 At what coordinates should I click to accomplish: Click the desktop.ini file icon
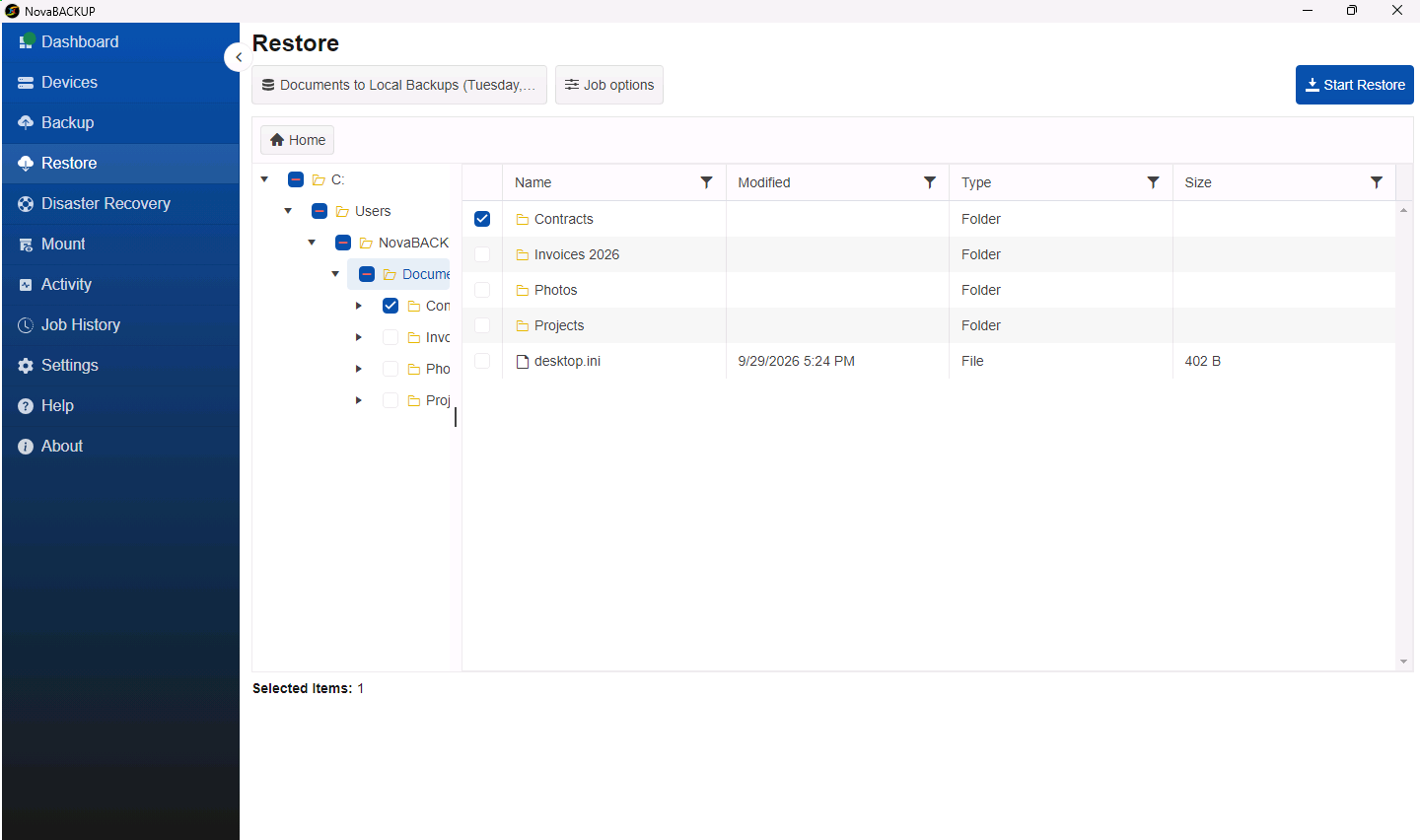[523, 362]
